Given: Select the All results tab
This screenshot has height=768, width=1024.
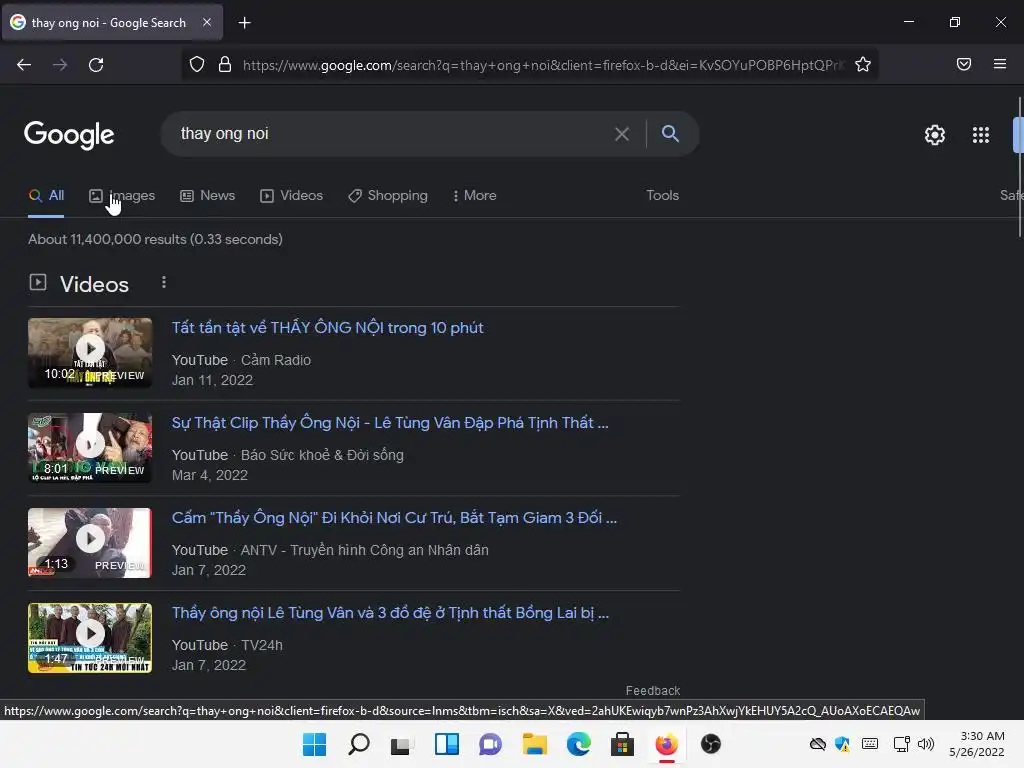Looking at the screenshot, I should click(x=46, y=195).
